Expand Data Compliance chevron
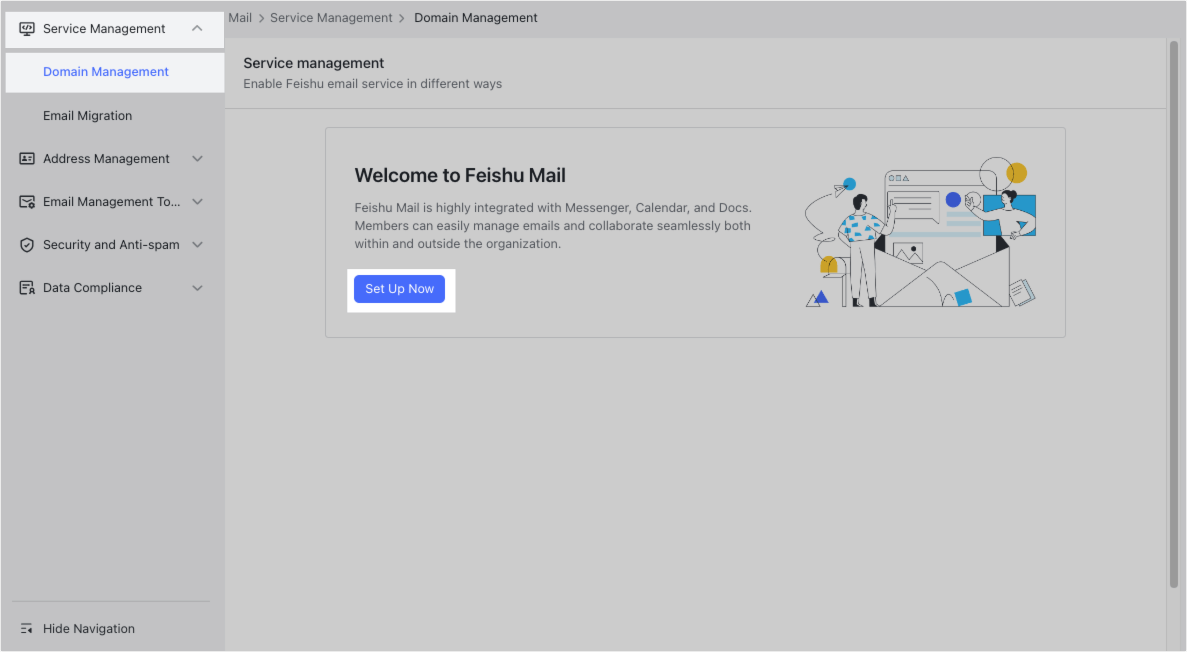 tap(197, 289)
